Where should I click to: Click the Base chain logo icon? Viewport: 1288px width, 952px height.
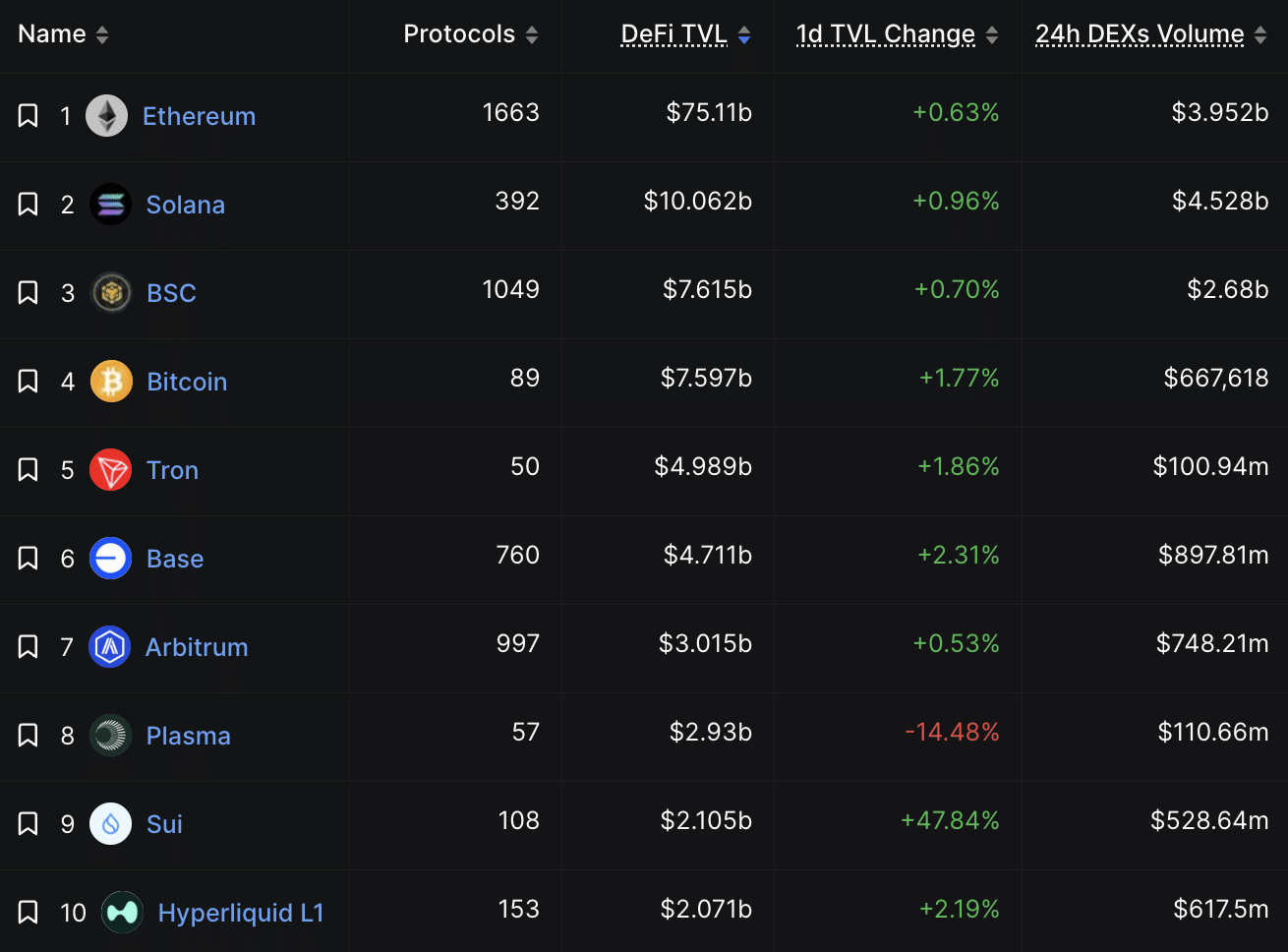pyautogui.click(x=111, y=559)
